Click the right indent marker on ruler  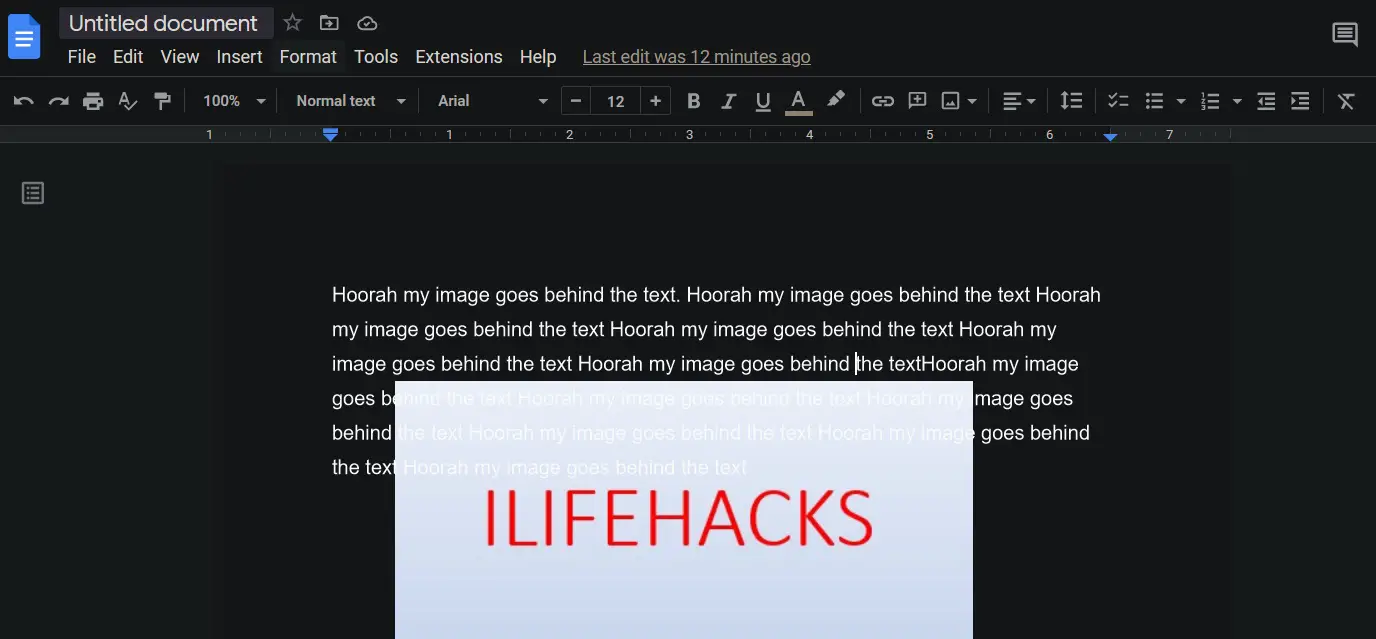(x=1110, y=136)
